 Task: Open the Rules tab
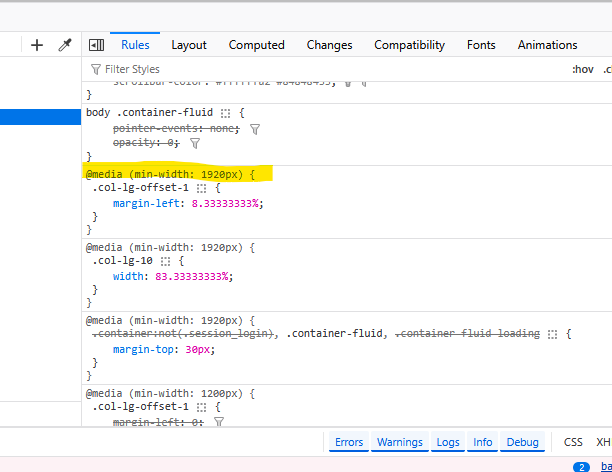(x=135, y=45)
